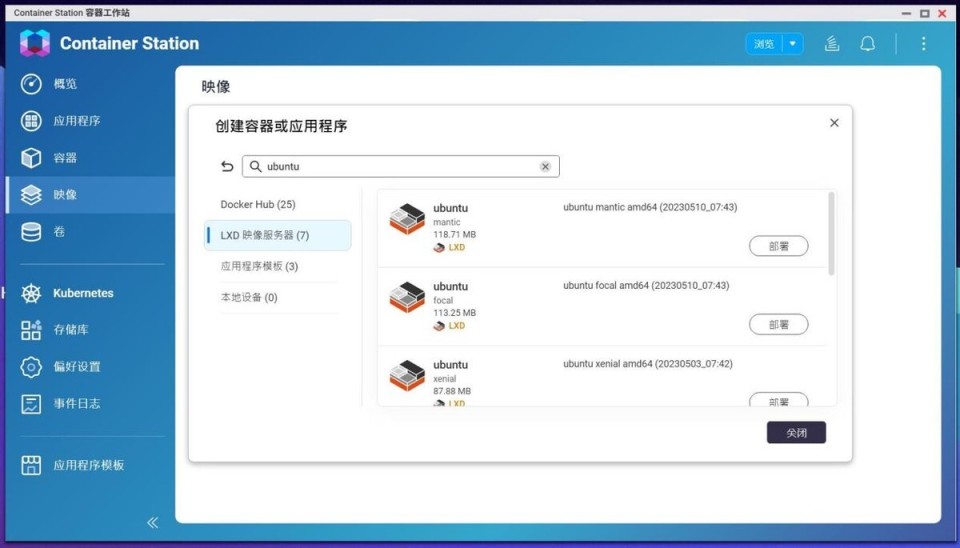Select the 容器 cube icon in sidebar
This screenshot has height=548, width=960.
(x=31, y=157)
